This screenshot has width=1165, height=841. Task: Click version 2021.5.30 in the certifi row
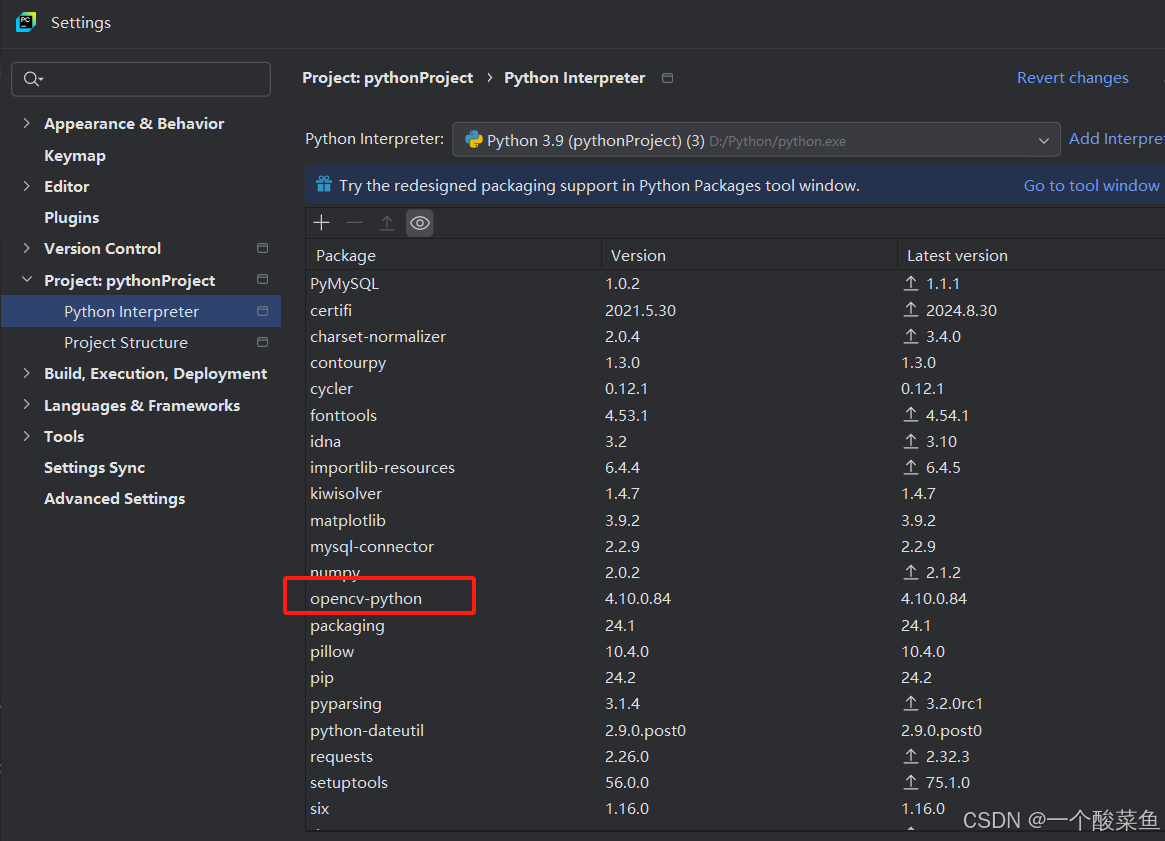tap(640, 310)
